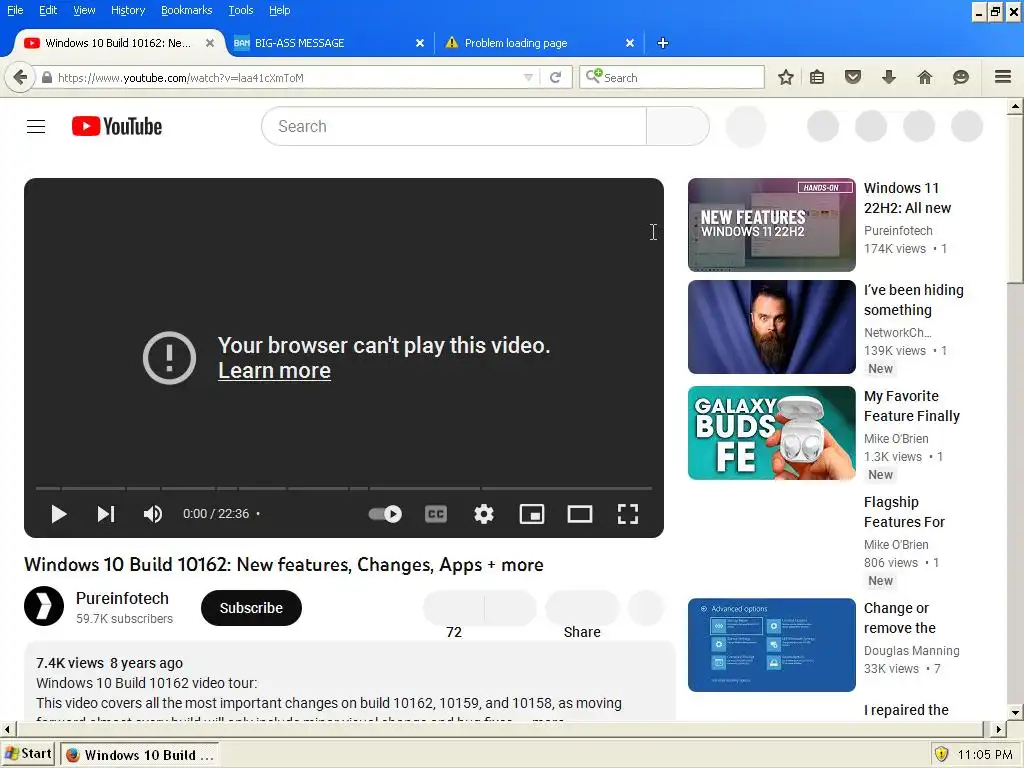This screenshot has height=768, width=1024.
Task: Open Windows 11 22H2 new features thumbnail
Action: point(772,225)
